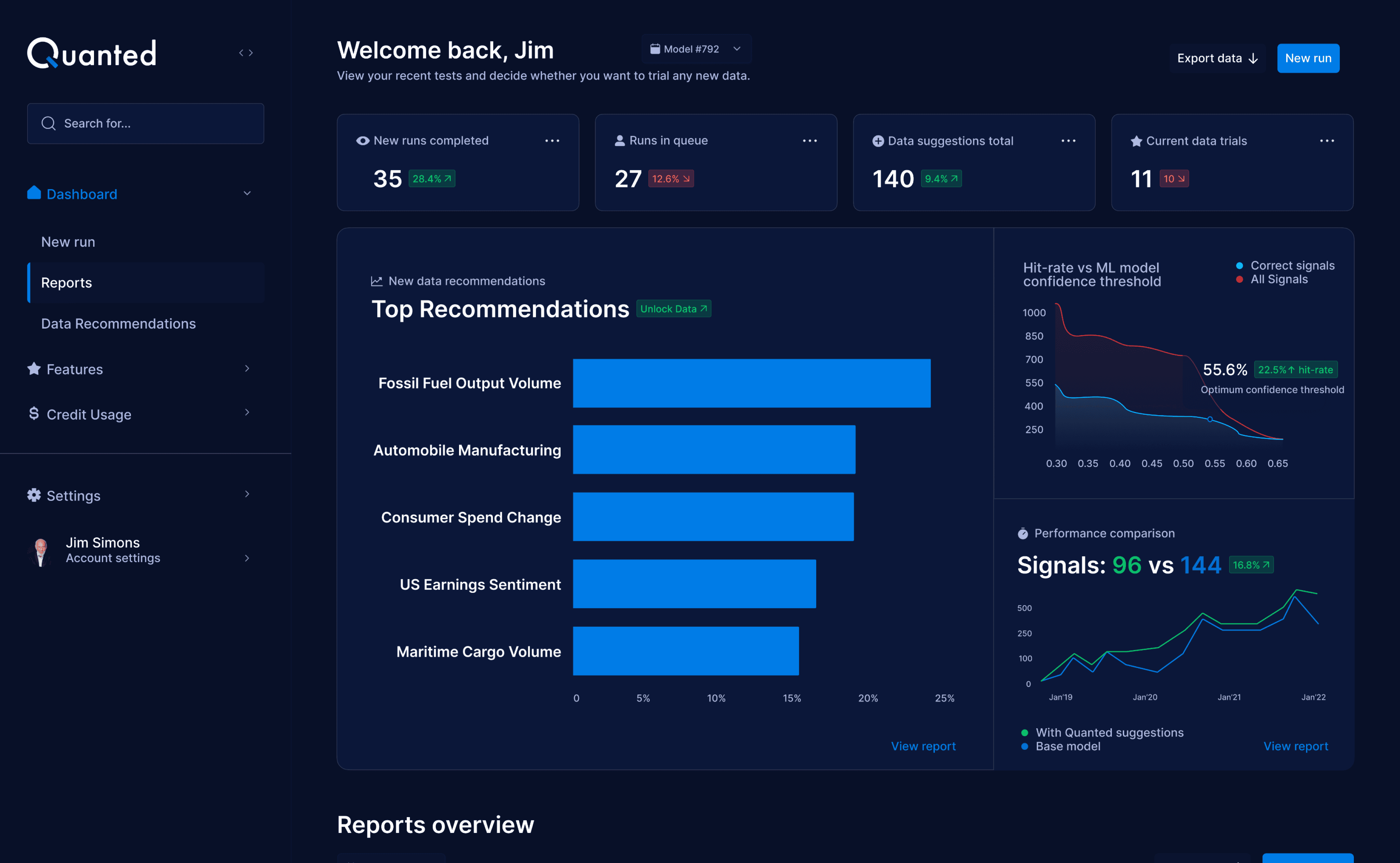Expand the Credit Usage chevron
The width and height of the screenshot is (1400, 863).
(247, 412)
